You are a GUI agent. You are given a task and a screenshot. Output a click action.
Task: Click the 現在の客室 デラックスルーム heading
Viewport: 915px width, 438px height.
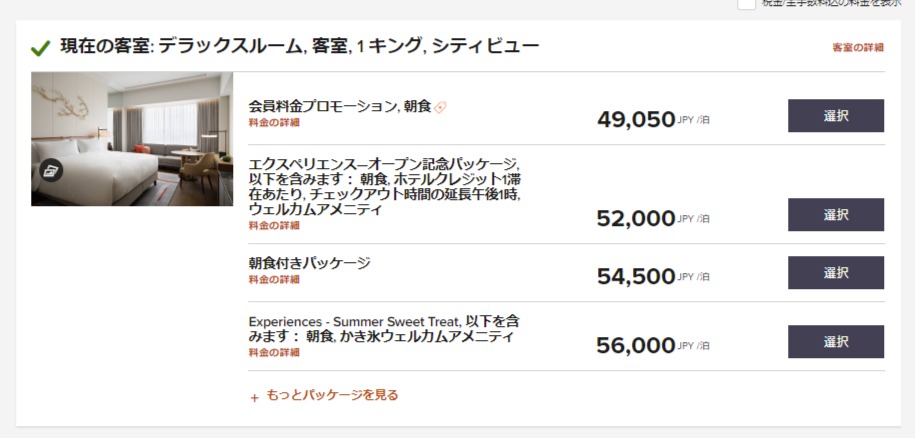coord(299,46)
